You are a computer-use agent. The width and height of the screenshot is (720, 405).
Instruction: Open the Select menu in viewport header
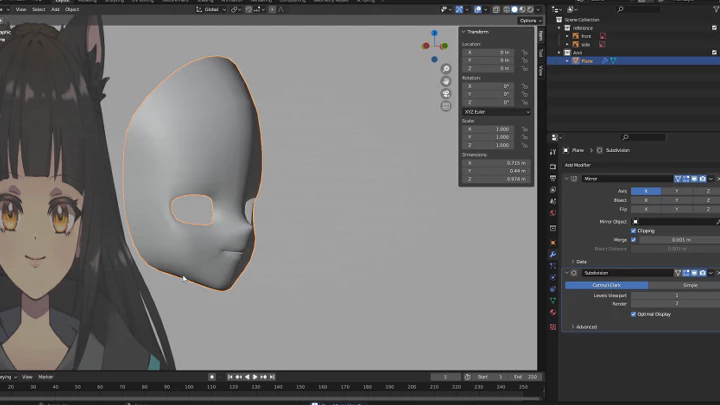tap(38, 9)
